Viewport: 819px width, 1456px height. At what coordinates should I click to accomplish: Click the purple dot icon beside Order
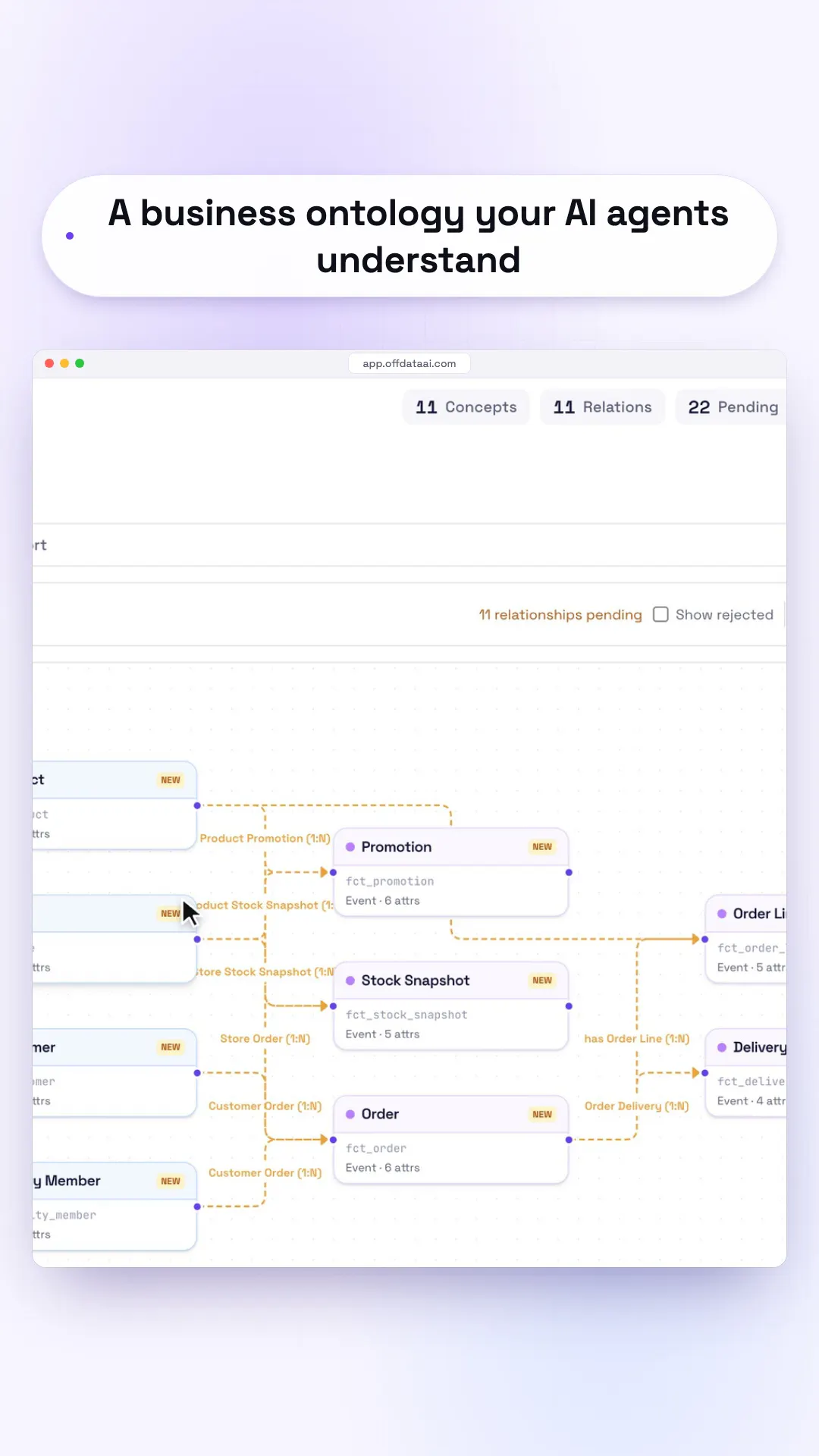[x=350, y=1114]
